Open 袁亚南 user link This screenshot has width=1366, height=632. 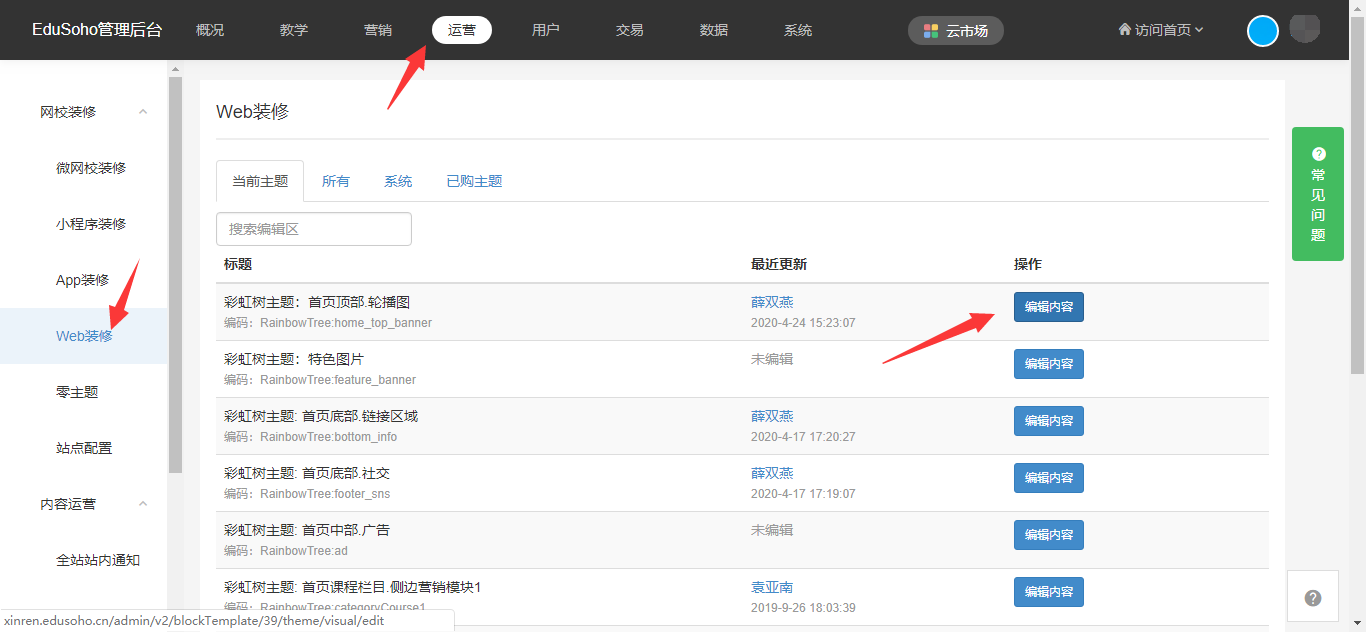click(772, 587)
